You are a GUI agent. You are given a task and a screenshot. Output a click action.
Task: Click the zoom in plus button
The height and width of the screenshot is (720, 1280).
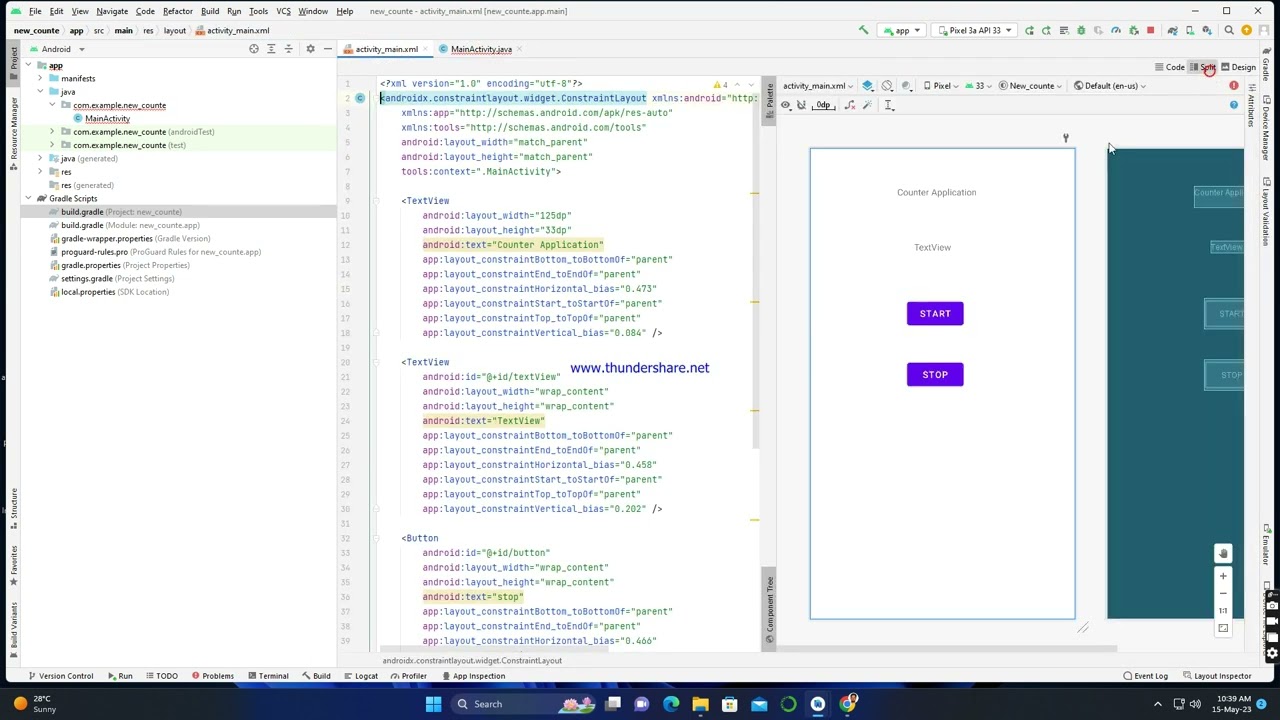coord(1222,576)
